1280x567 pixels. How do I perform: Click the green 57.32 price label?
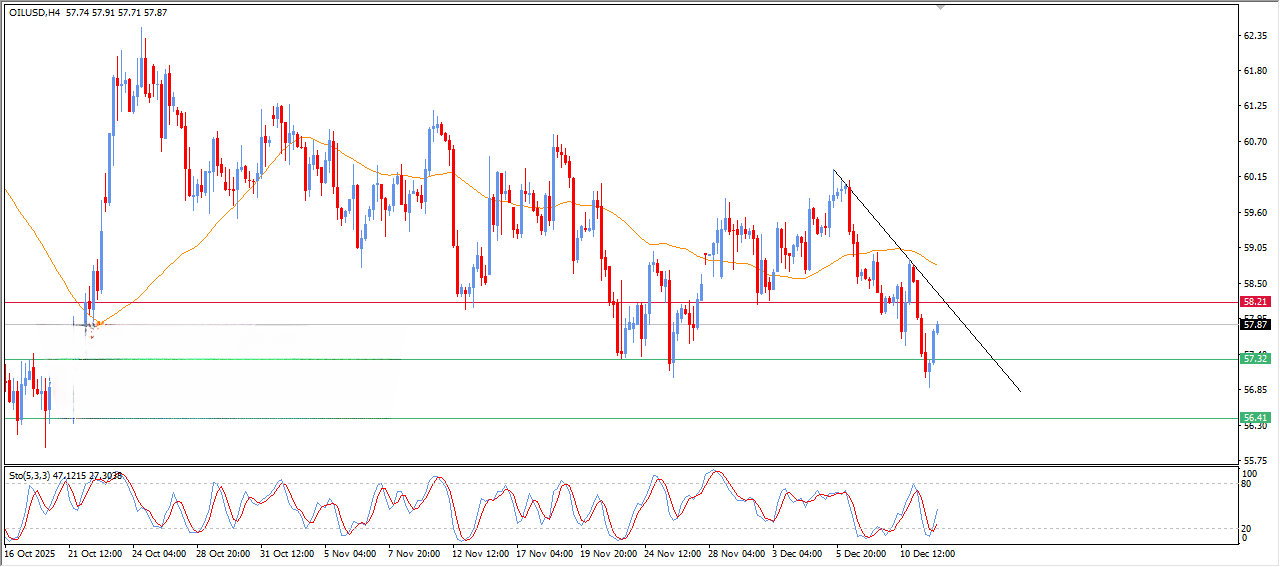(1255, 358)
